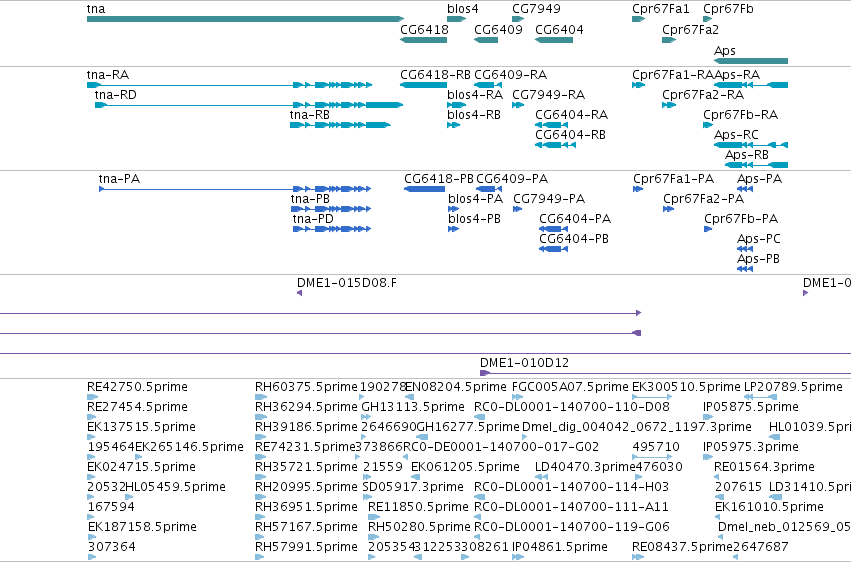Select the Cpr67Fa1 gene feature
Screen dimensions: 851x562
click(x=638, y=19)
